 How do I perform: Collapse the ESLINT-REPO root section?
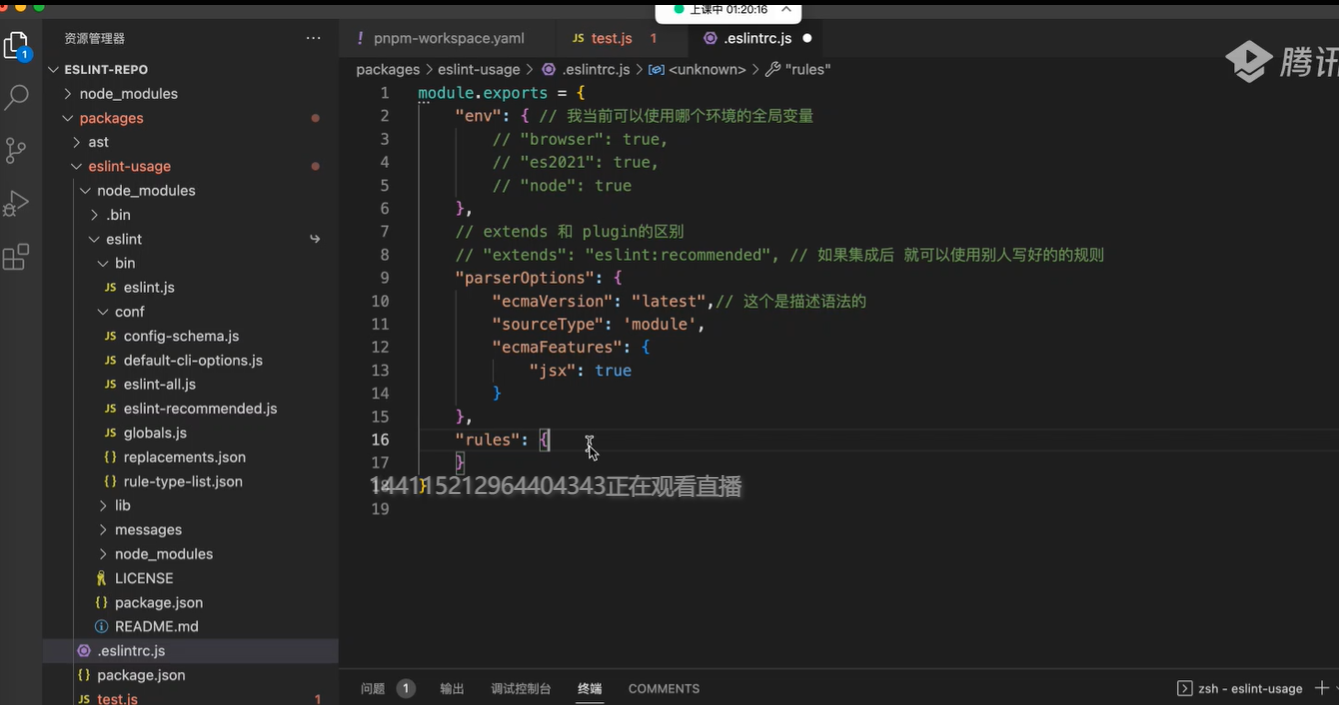click(105, 69)
